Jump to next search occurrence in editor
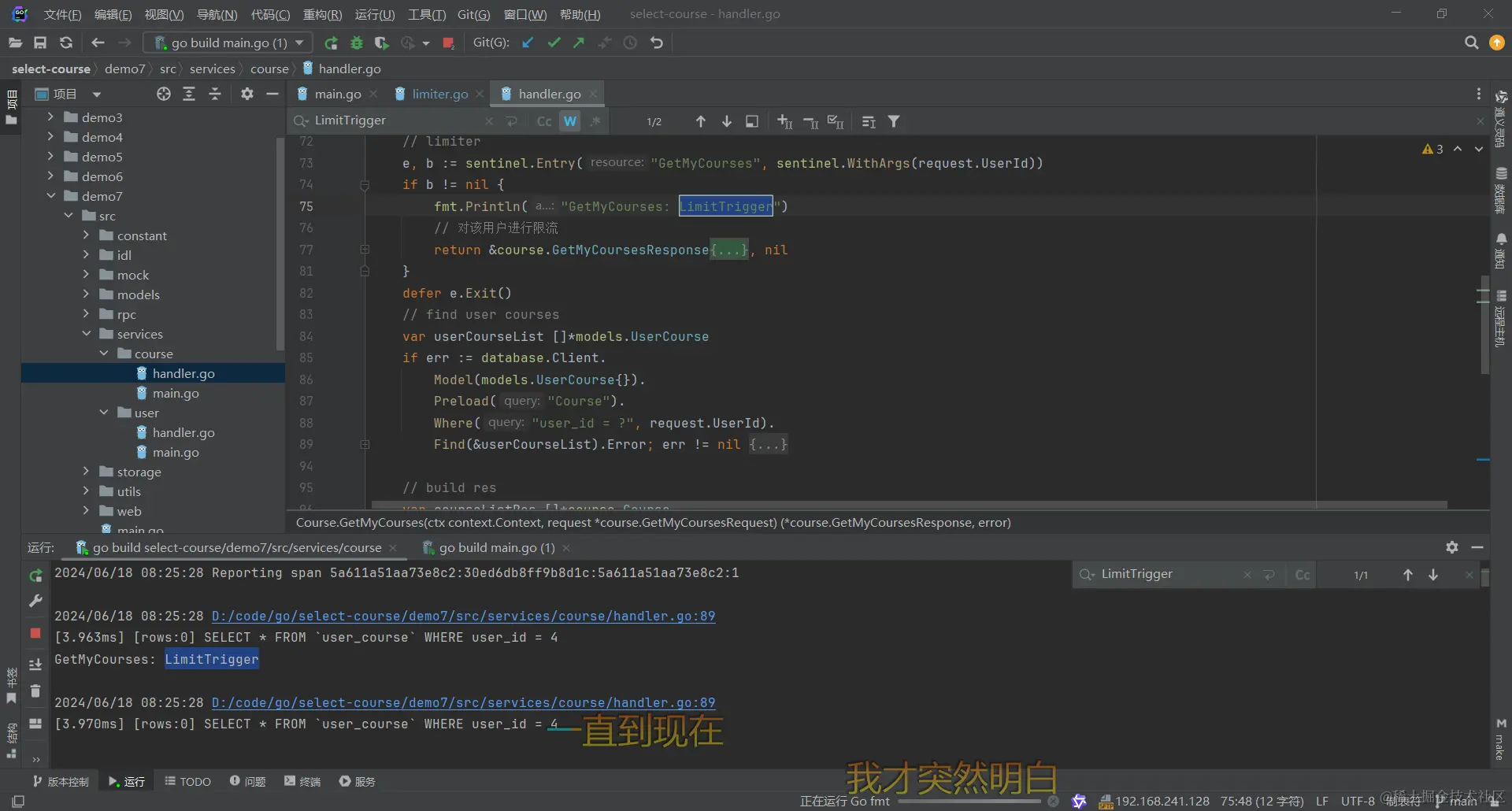Screen dimensions: 1512x811 coord(726,121)
